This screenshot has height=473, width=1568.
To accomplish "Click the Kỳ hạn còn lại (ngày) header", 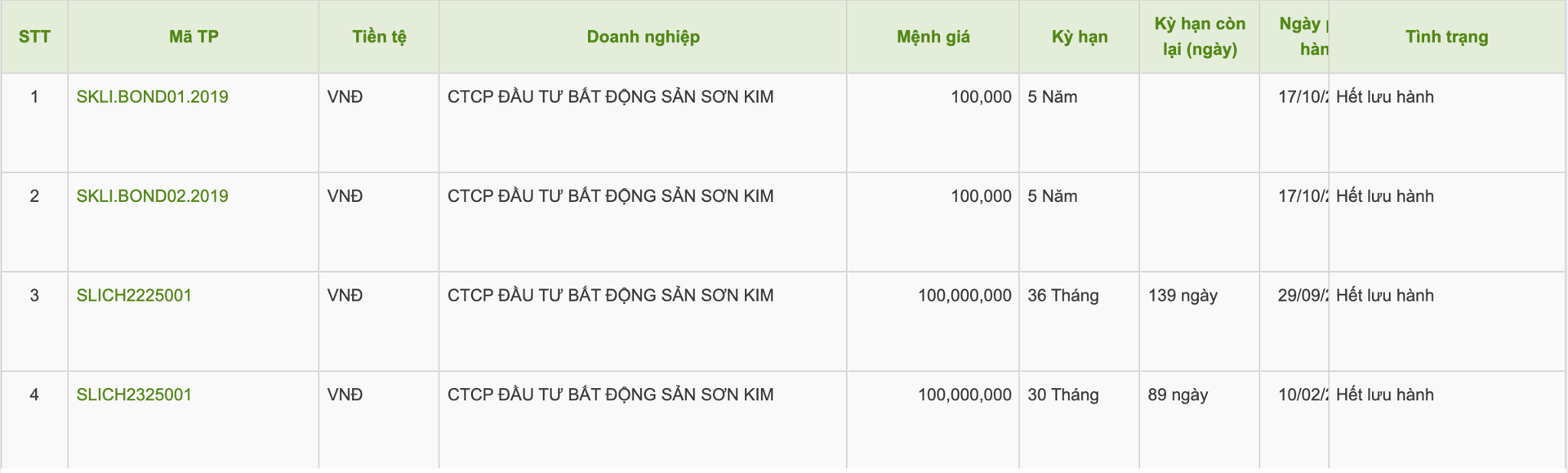I will [1200, 37].
